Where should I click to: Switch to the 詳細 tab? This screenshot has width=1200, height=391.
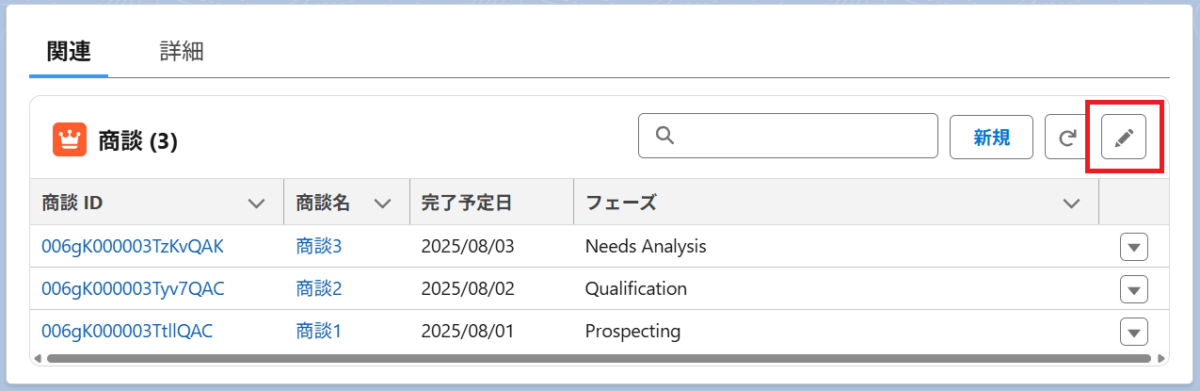pyautogui.click(x=182, y=52)
